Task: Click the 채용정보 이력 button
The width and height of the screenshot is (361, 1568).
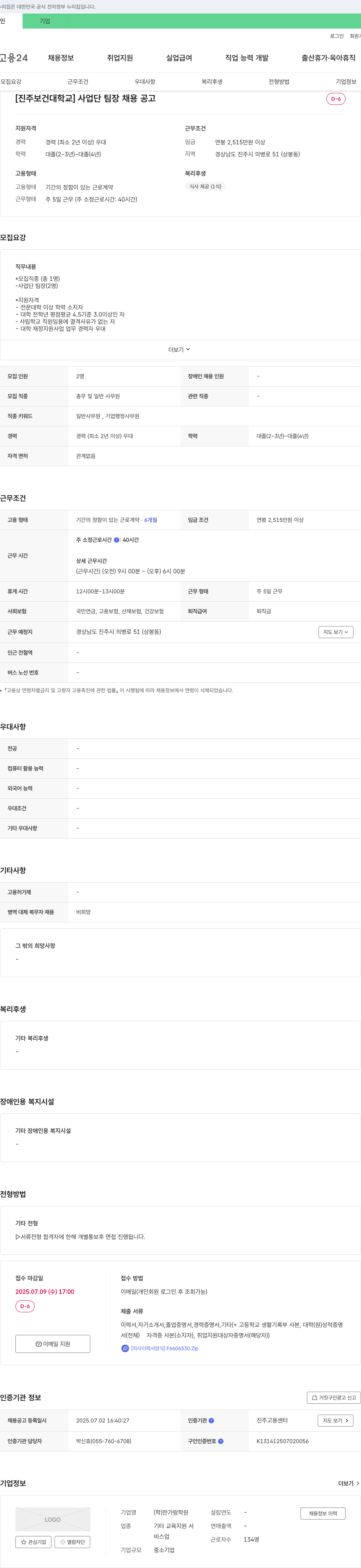Action: 323,1514
